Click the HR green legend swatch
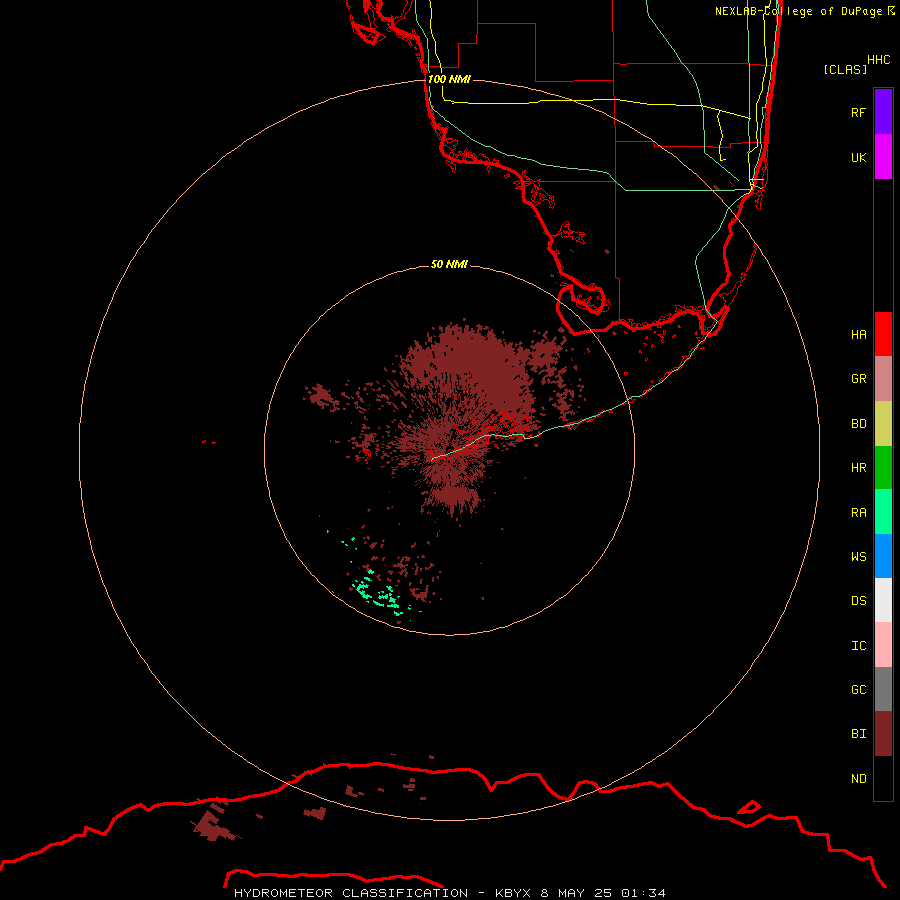The image size is (900, 900). tap(883, 468)
